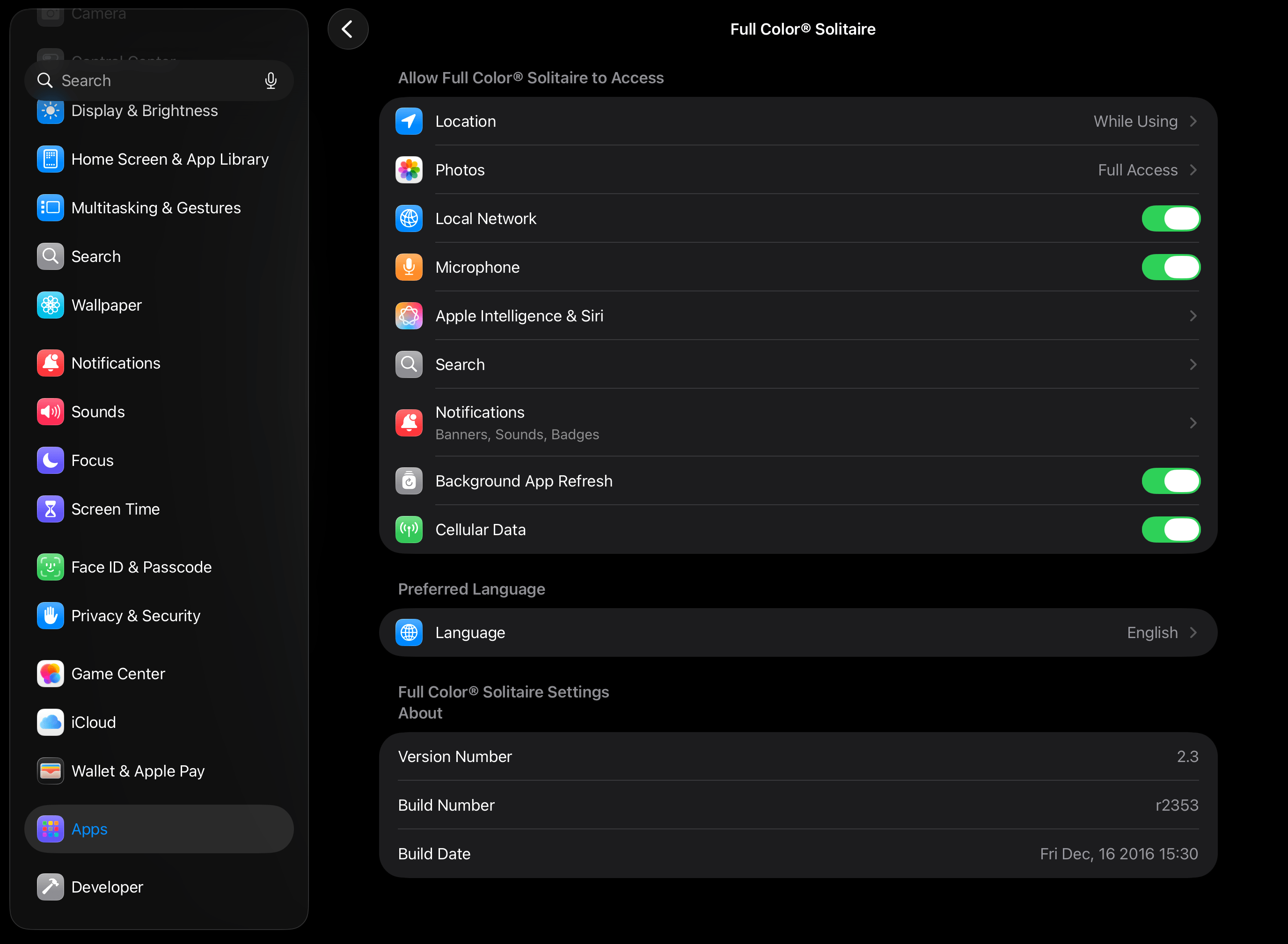
Task: Click the Developer hammer icon
Action: click(x=50, y=887)
